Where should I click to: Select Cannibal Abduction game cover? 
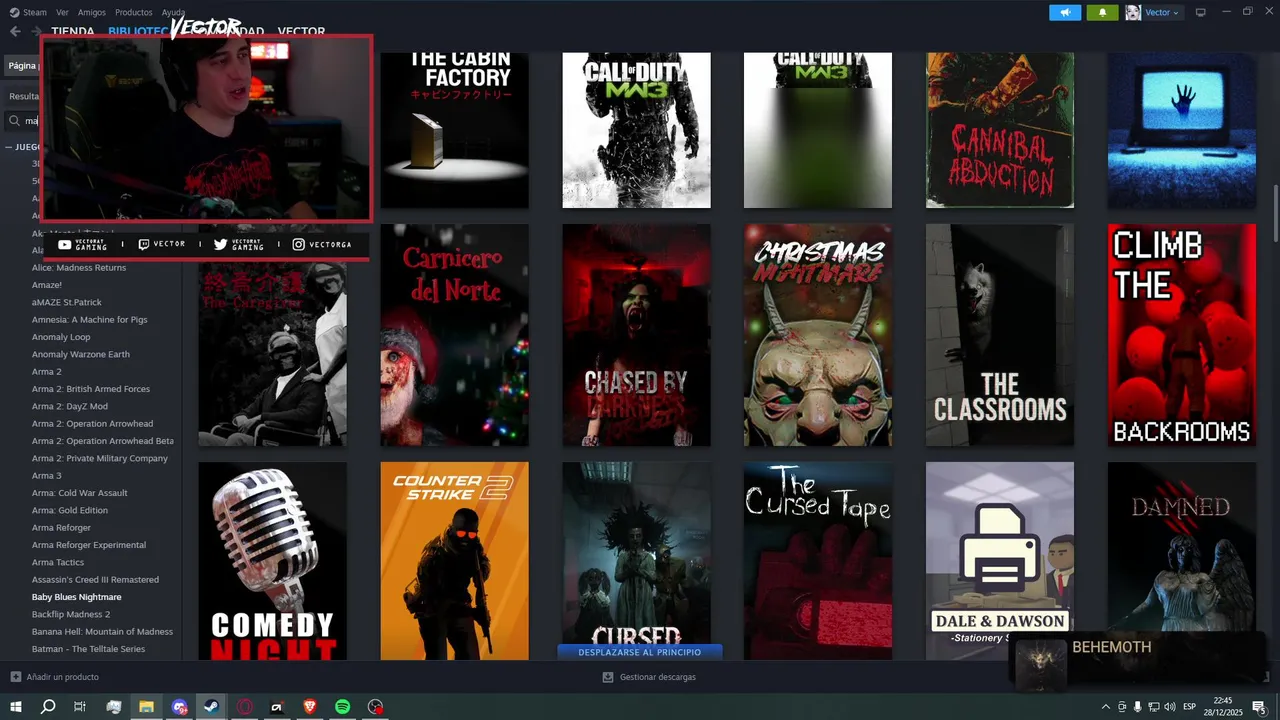click(1000, 130)
